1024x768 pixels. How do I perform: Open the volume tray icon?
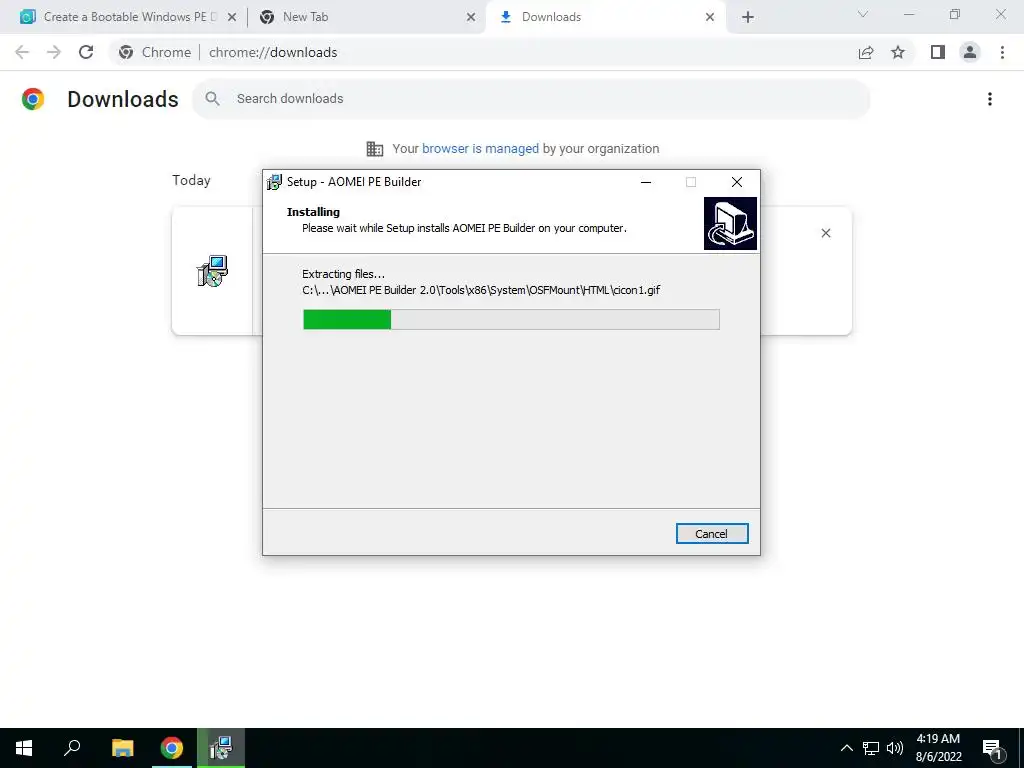pyautogui.click(x=895, y=748)
